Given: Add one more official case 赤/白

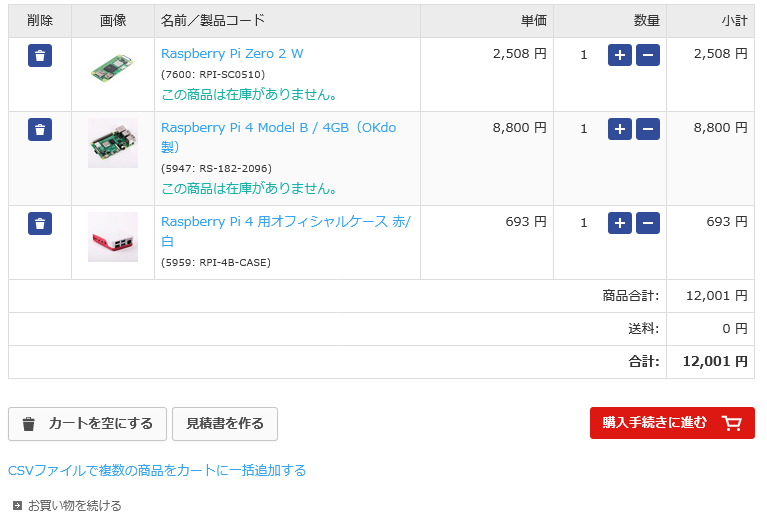Looking at the screenshot, I should 620,223.
